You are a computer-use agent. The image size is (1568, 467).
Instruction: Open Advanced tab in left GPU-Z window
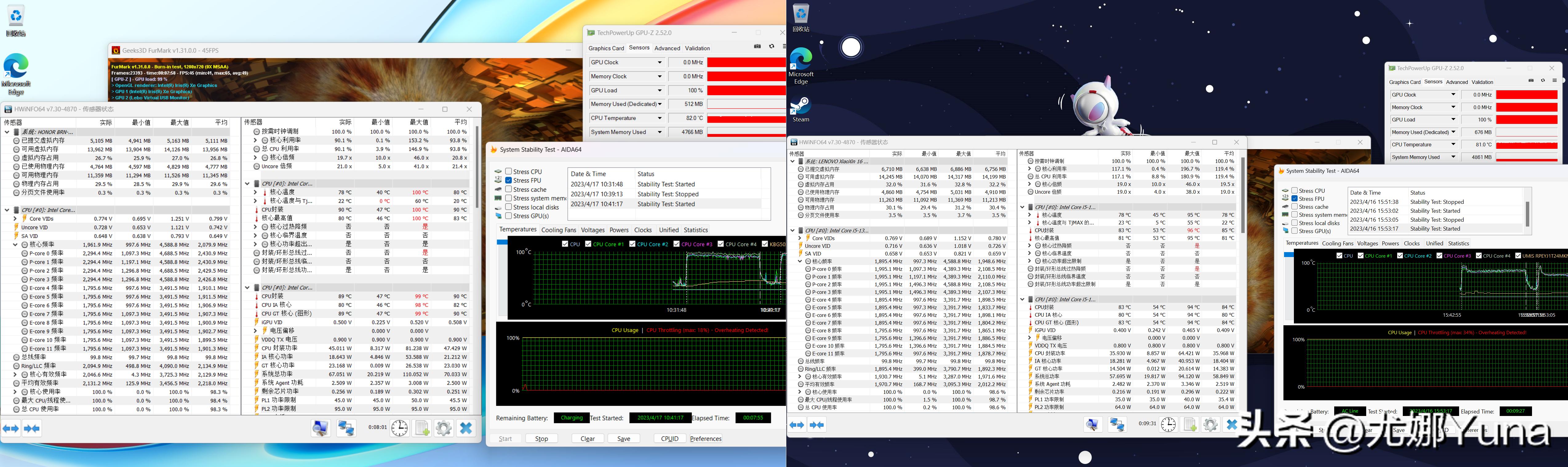pyautogui.click(x=667, y=48)
